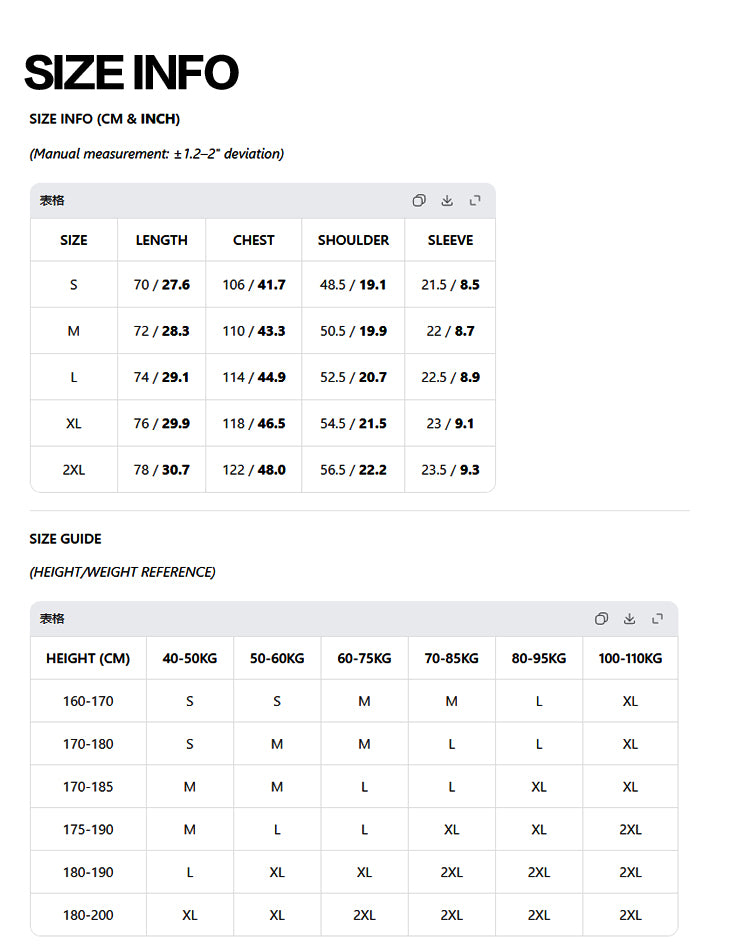
Task: Click the SHOULDER column header
Action: [353, 240]
